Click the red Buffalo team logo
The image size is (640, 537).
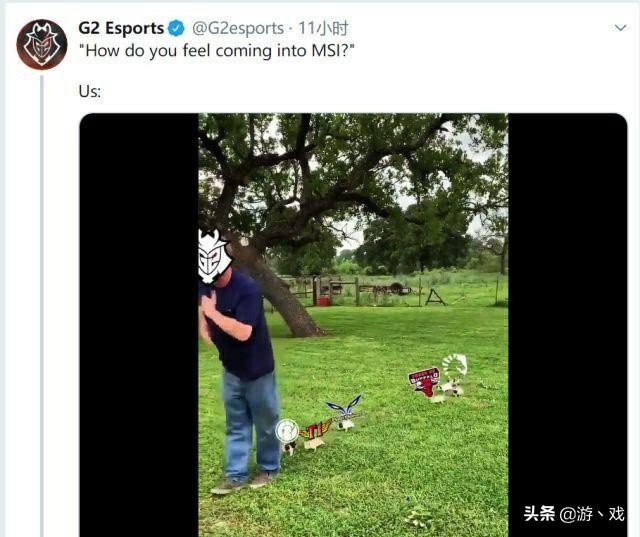(x=424, y=381)
